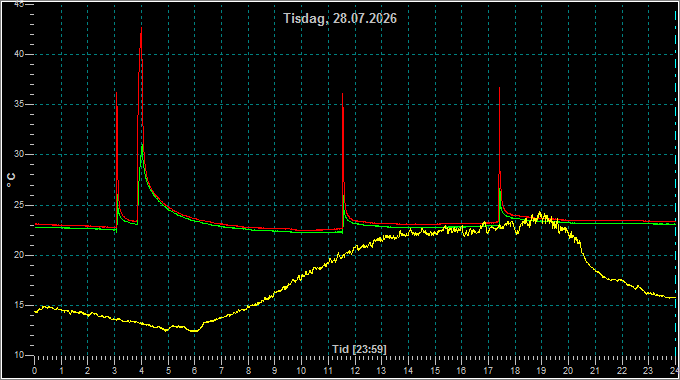
Task: Click the Tid [23:59] time label
Action: tap(359, 349)
